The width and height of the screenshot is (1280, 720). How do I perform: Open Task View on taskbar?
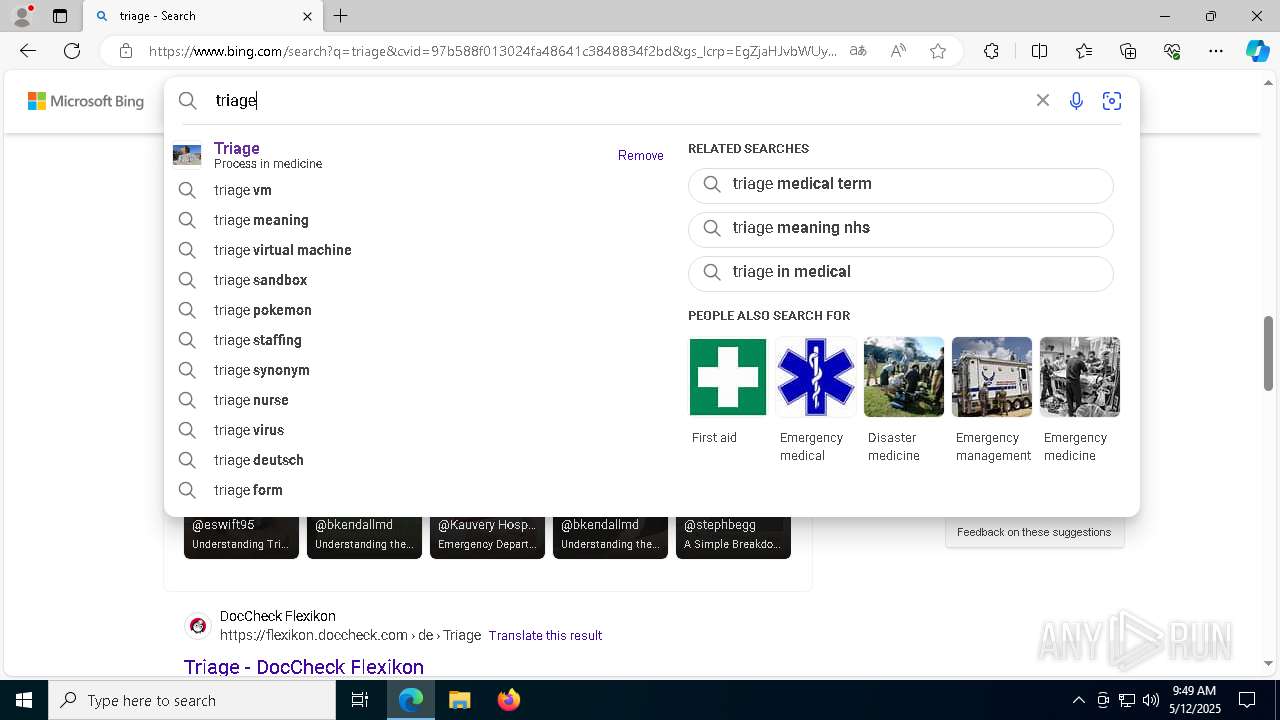coord(360,700)
